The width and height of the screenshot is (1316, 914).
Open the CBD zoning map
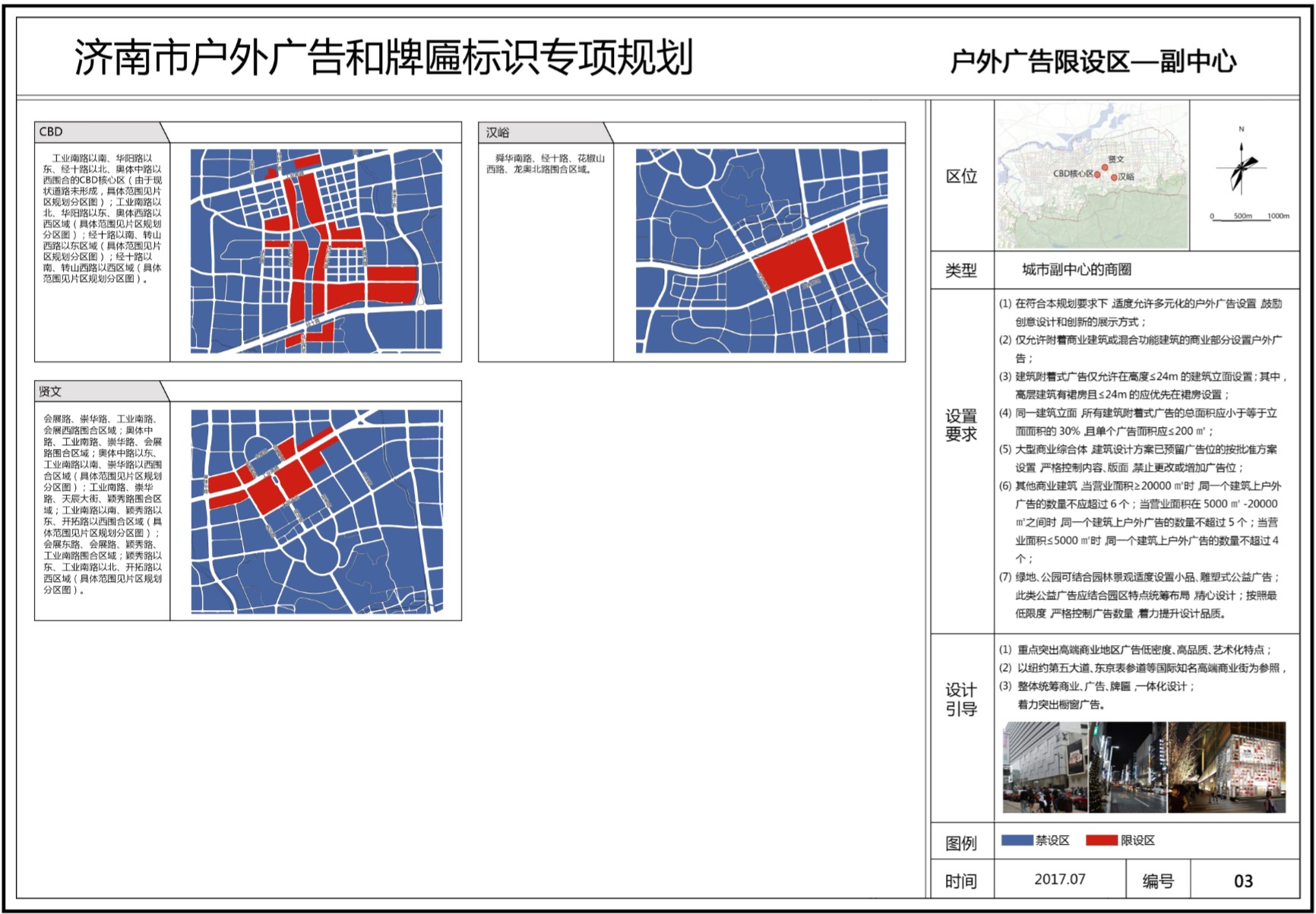coord(316,251)
